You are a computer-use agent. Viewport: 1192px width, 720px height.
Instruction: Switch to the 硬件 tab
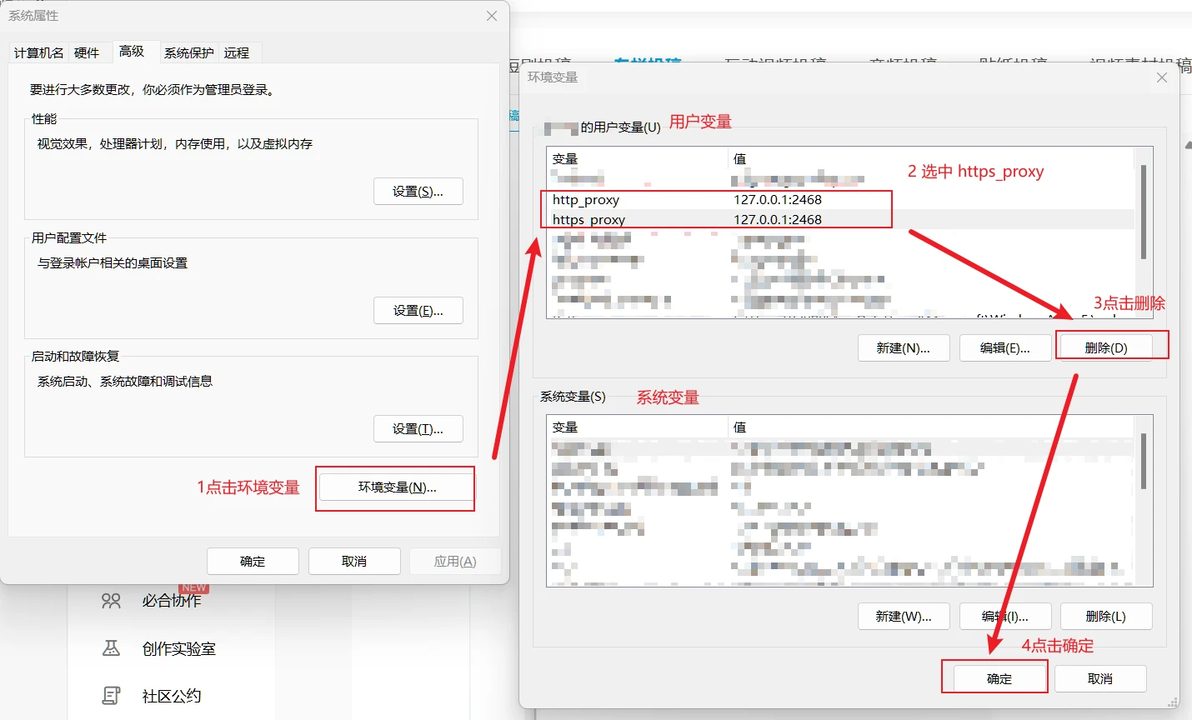(87, 52)
